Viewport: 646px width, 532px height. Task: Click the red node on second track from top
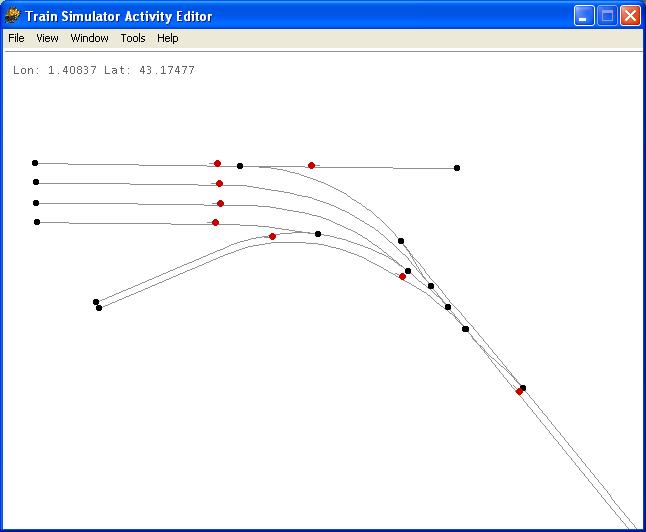(x=219, y=184)
